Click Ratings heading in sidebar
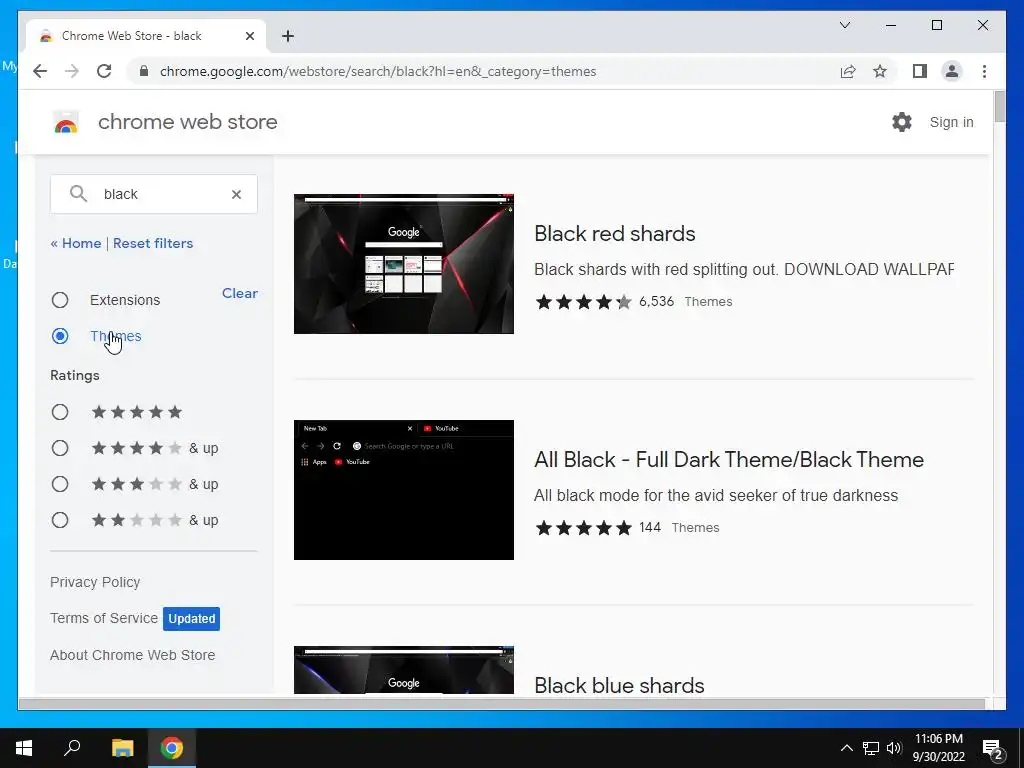Screen dimensions: 1024x768 point(75,376)
